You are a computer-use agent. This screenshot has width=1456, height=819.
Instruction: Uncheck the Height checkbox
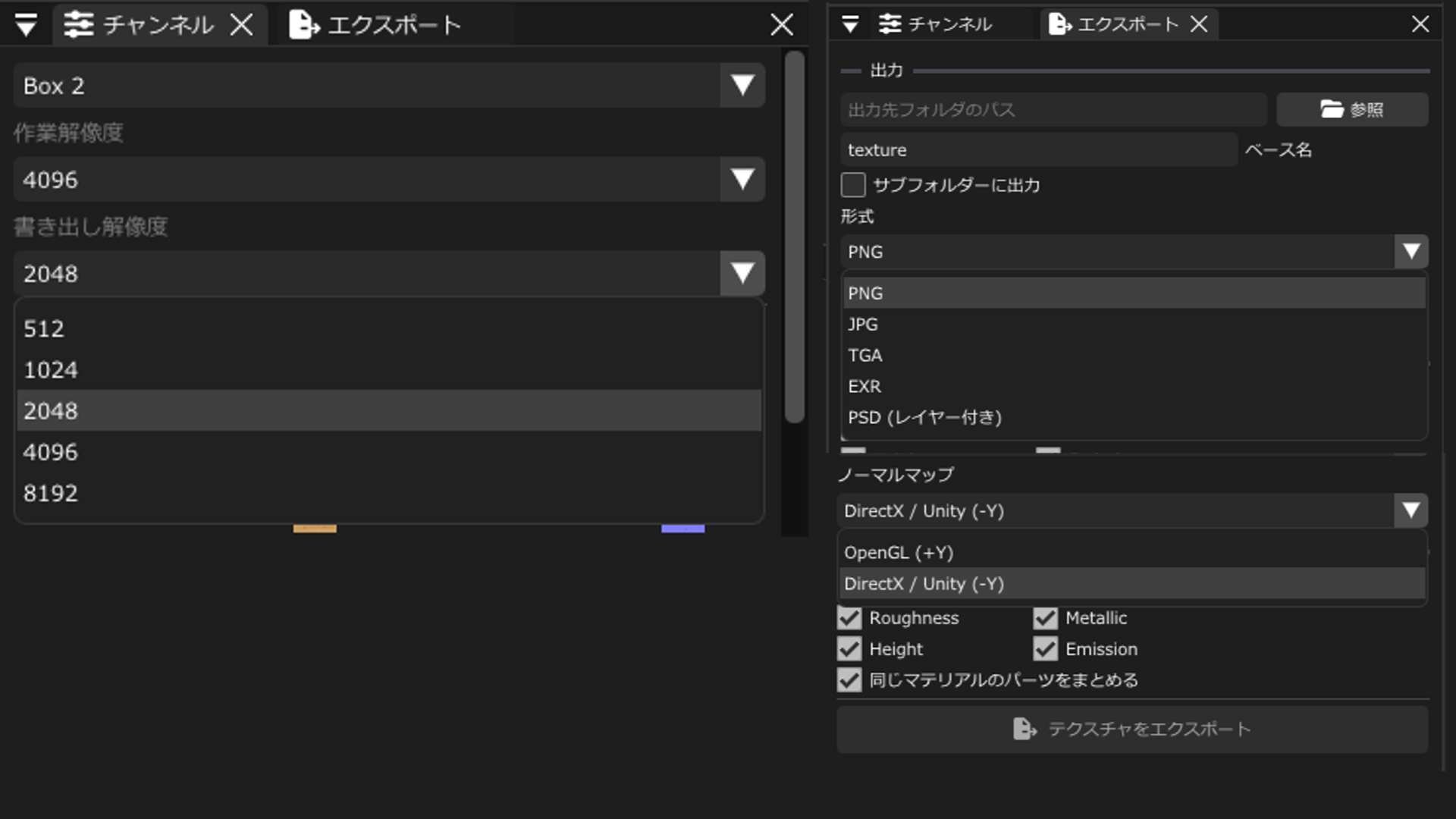(849, 648)
